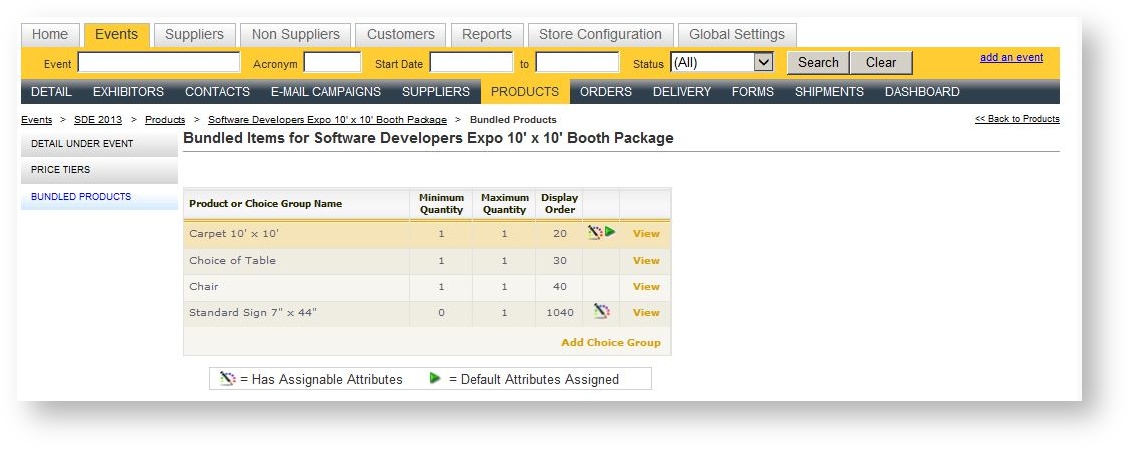Click the SDE 2013 breadcrumb link
This screenshot has width=1130, height=449.
click(x=98, y=120)
